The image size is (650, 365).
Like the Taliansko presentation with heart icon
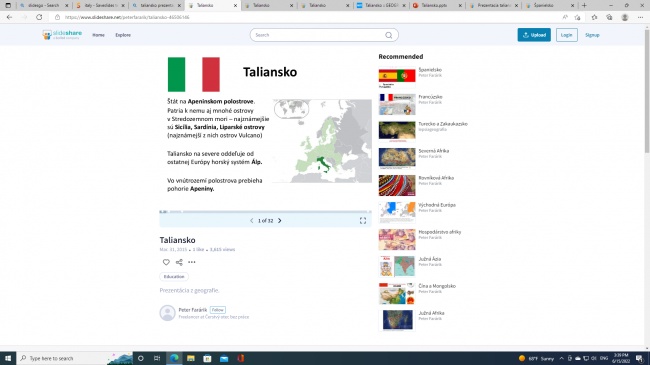[166, 262]
